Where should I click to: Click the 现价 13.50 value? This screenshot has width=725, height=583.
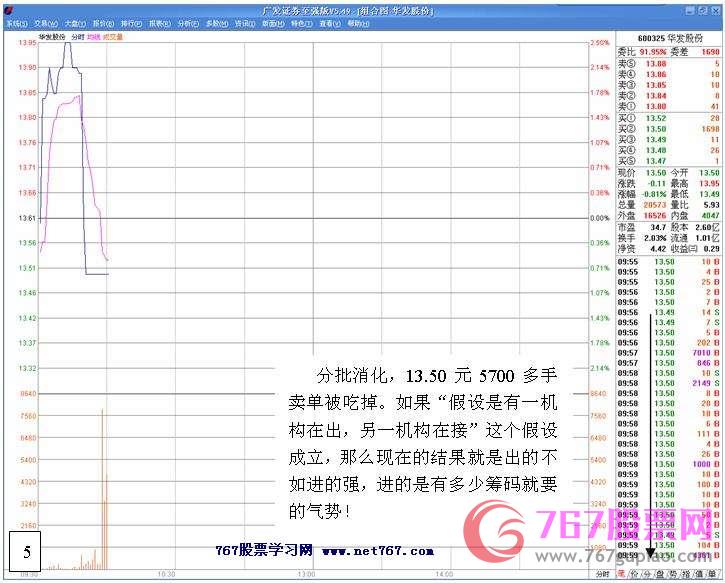(656, 173)
